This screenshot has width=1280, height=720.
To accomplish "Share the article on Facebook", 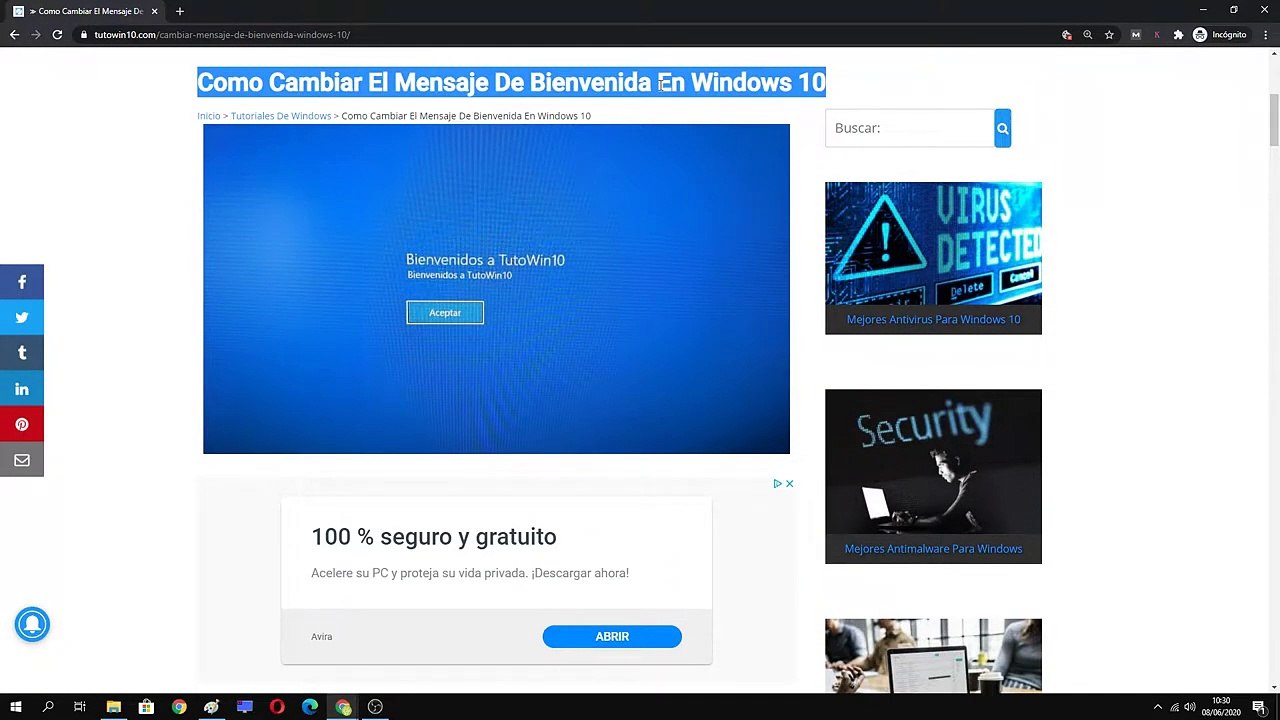I will (22, 282).
